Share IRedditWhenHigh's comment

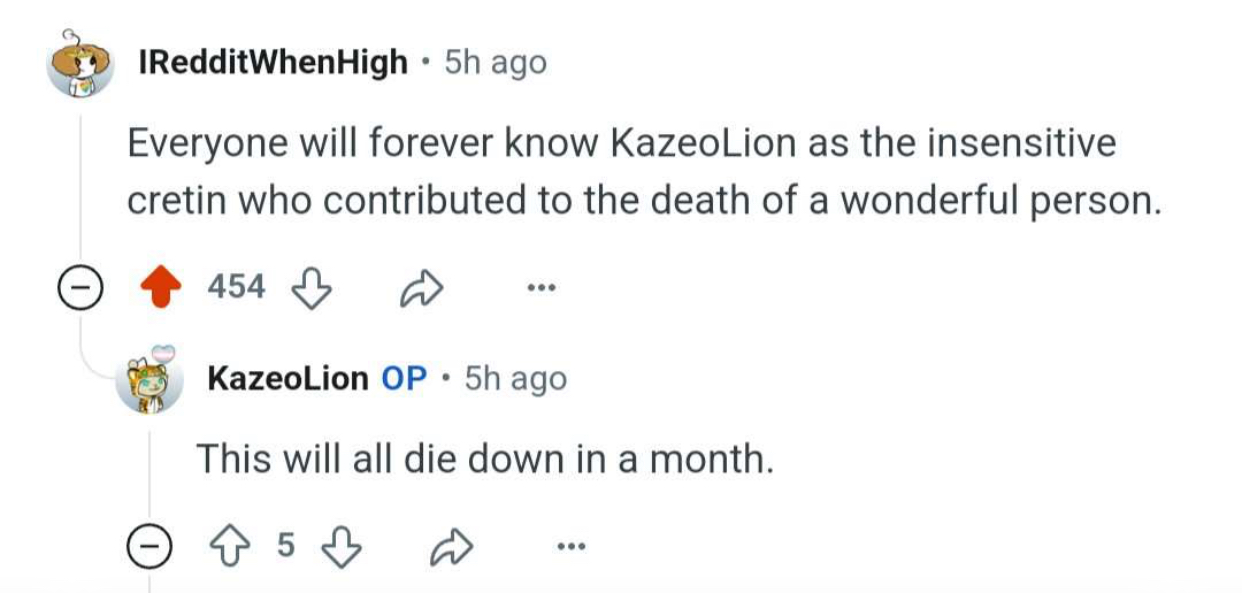420,289
